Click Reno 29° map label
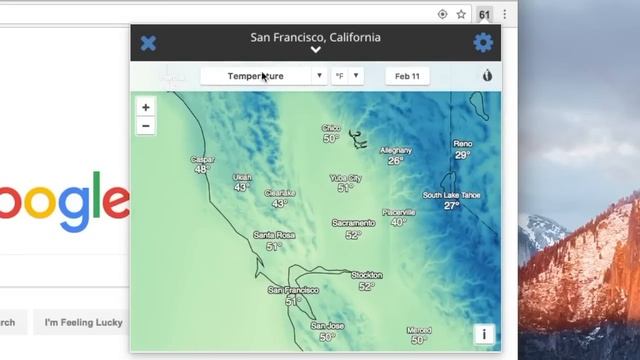 [462, 149]
